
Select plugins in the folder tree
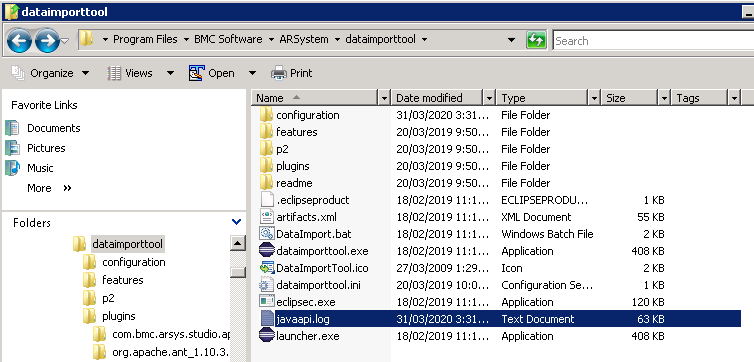pyautogui.click(x=118, y=316)
